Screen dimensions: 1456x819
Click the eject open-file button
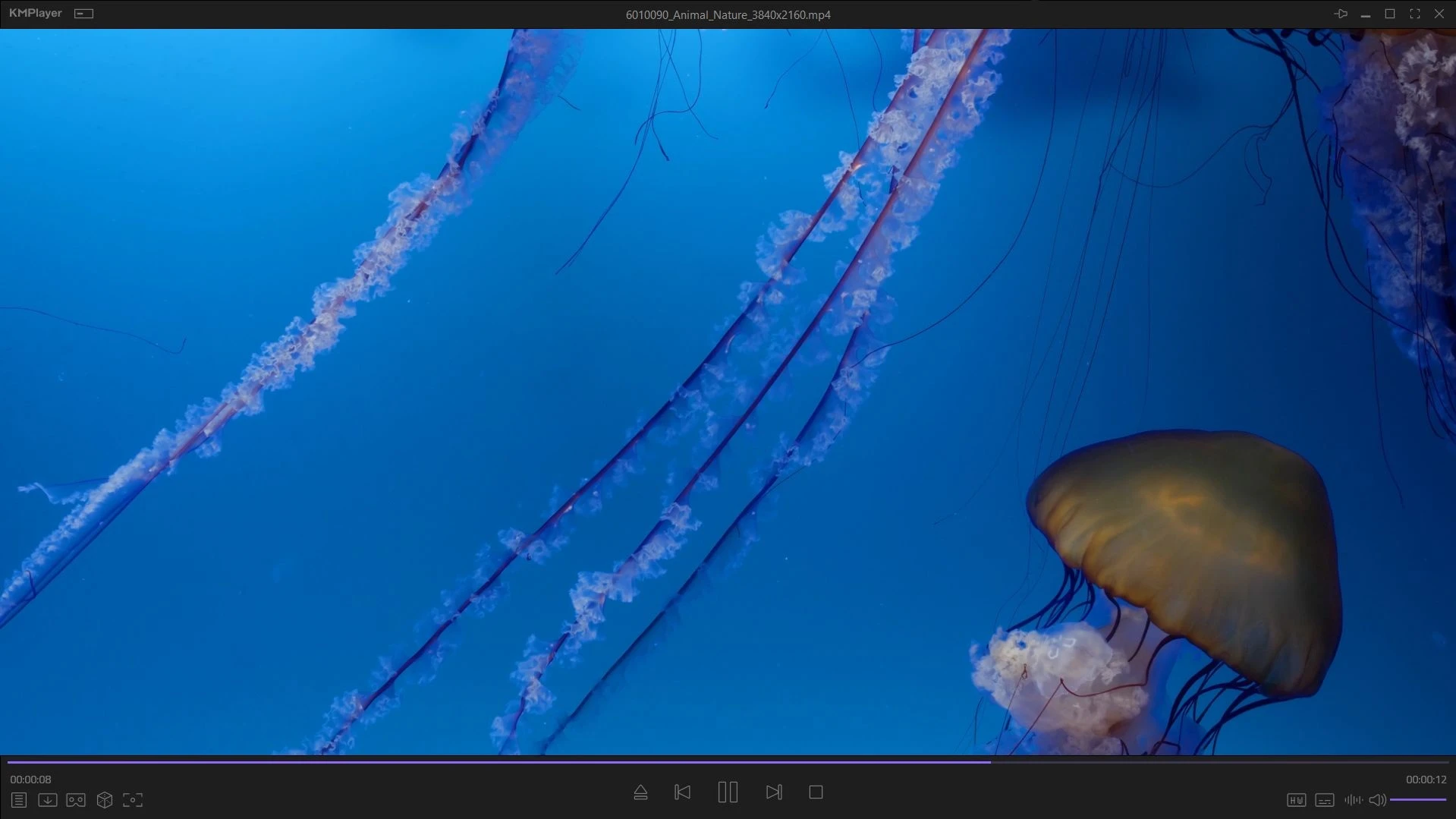coord(640,792)
